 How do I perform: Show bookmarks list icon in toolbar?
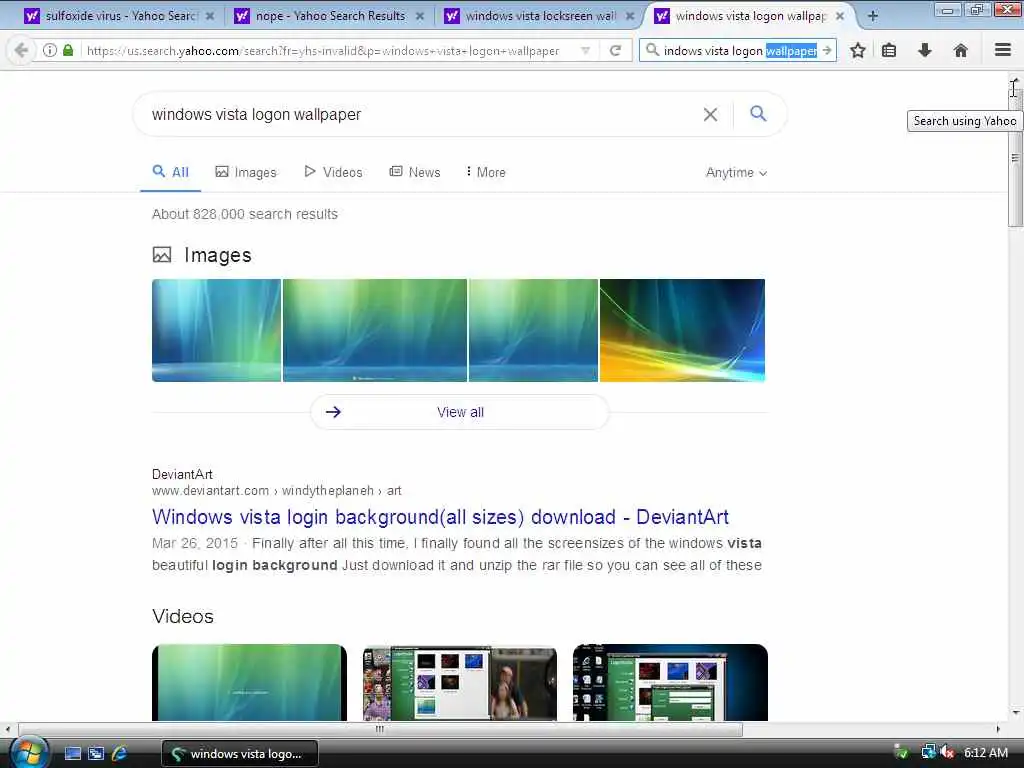889,50
